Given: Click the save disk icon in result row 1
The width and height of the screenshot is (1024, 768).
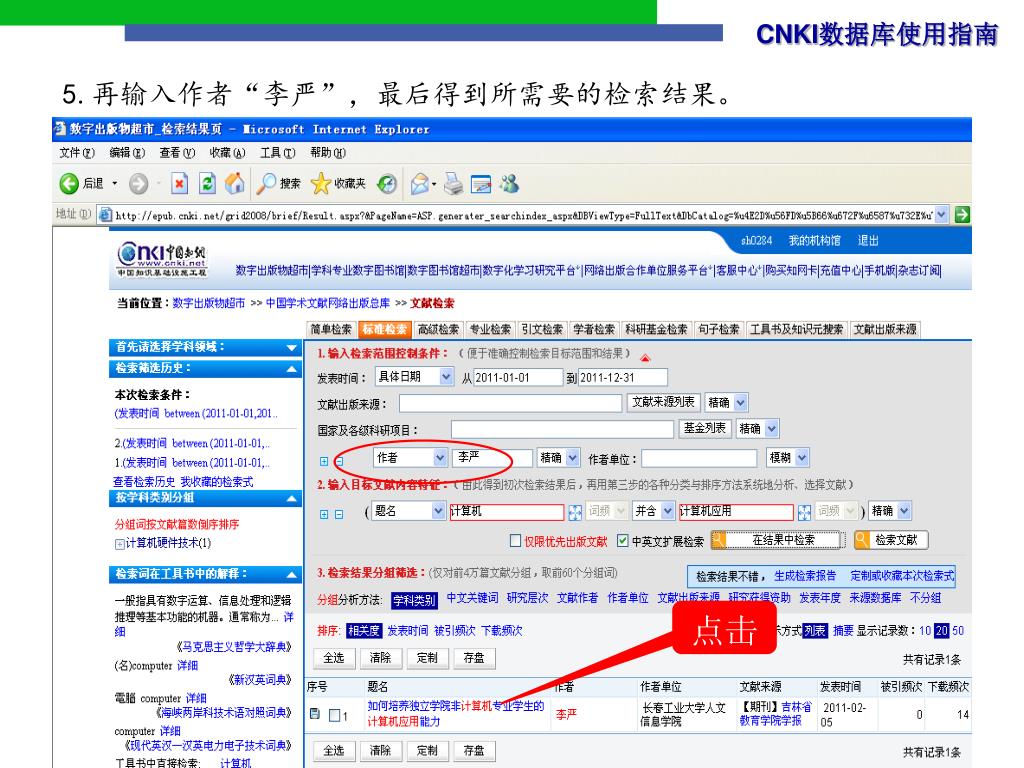Looking at the screenshot, I should point(315,714).
